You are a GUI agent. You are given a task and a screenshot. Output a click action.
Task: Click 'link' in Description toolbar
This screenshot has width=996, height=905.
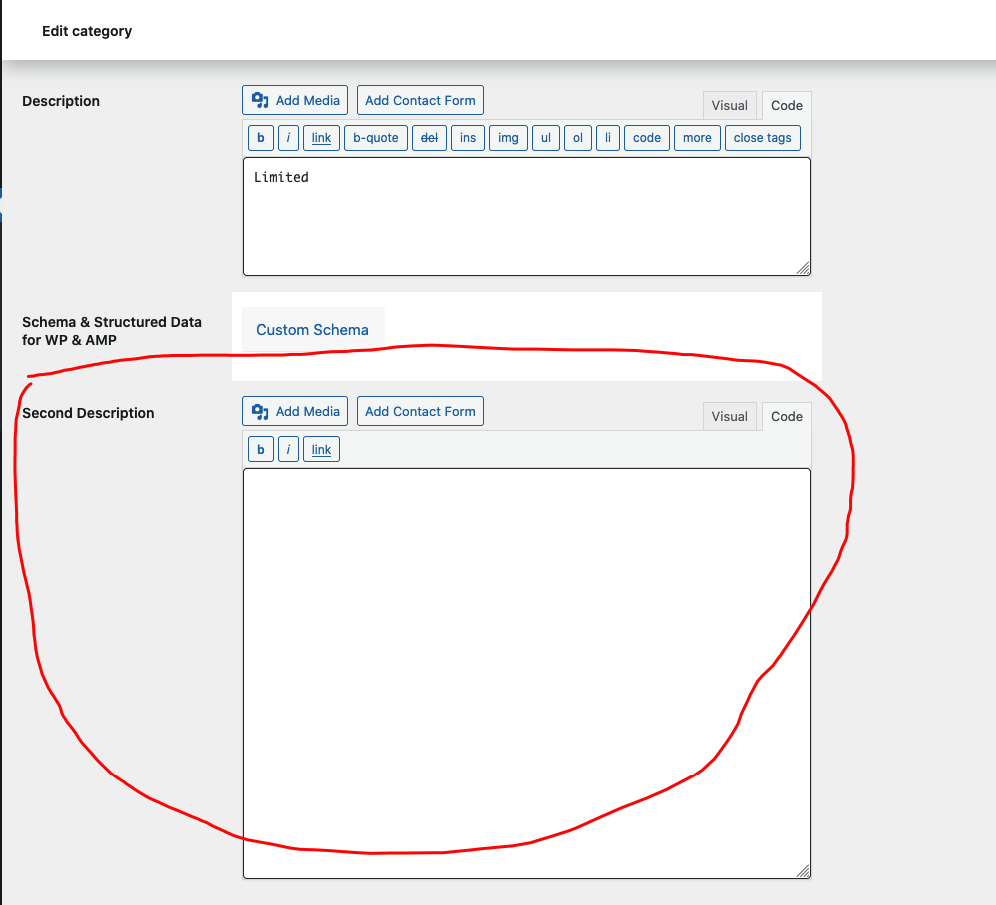coord(321,138)
